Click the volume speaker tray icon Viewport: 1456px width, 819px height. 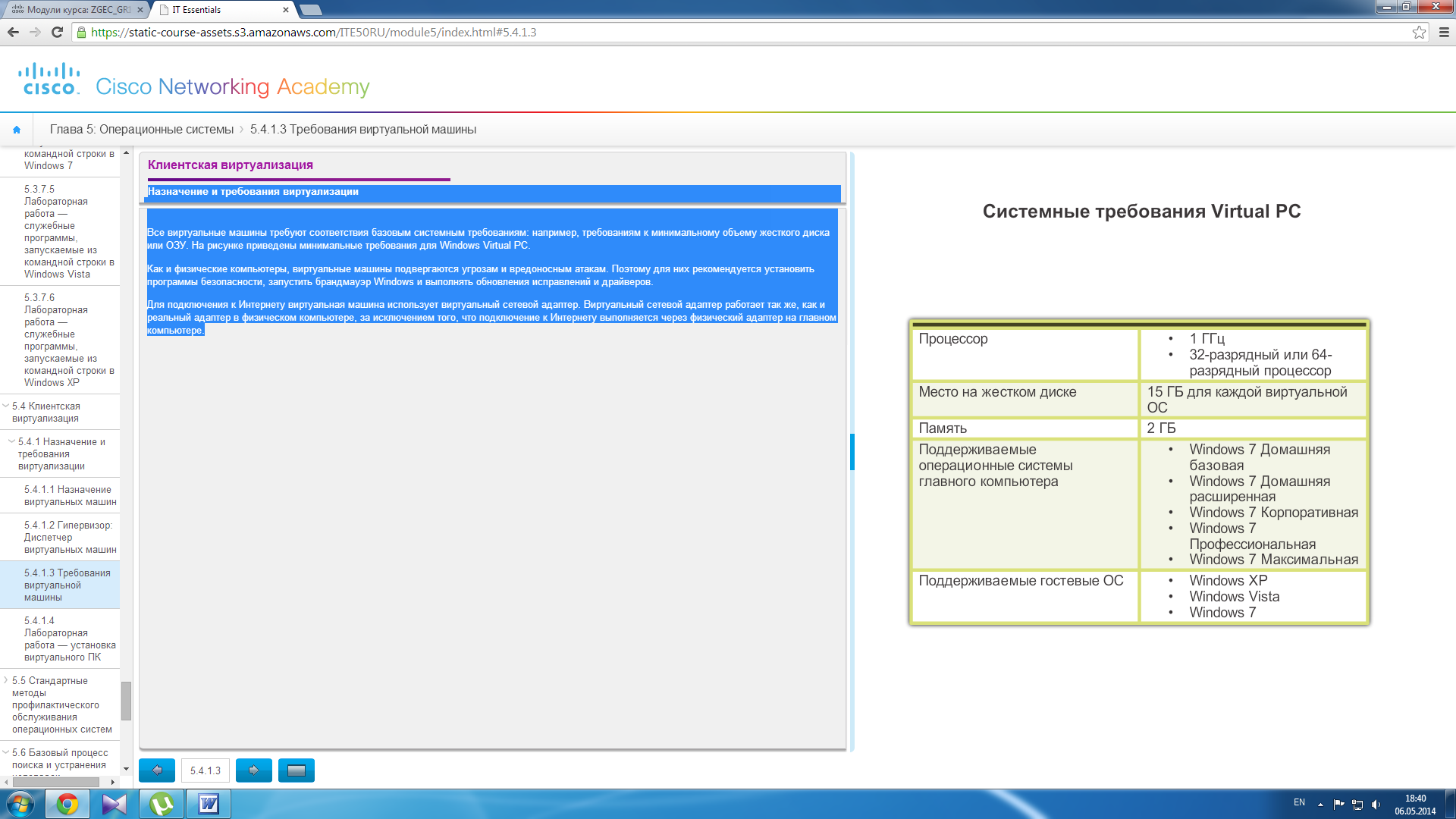pos(1376,805)
